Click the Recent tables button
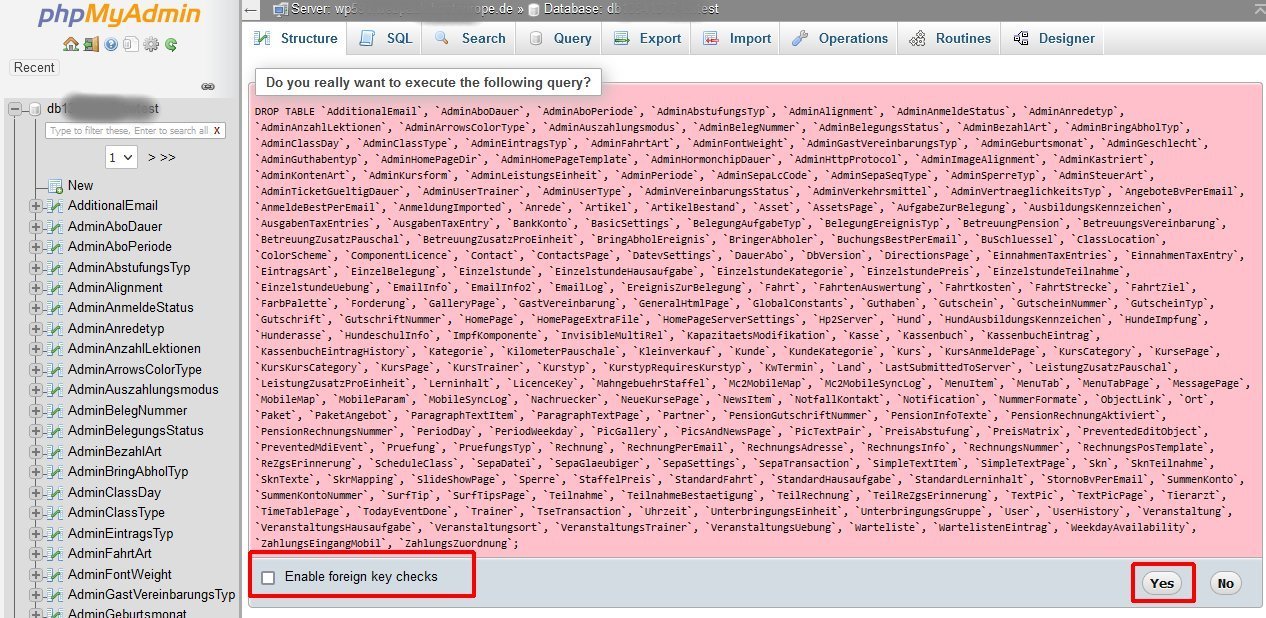Image resolution: width=1266 pixels, height=618 pixels. coord(34,67)
